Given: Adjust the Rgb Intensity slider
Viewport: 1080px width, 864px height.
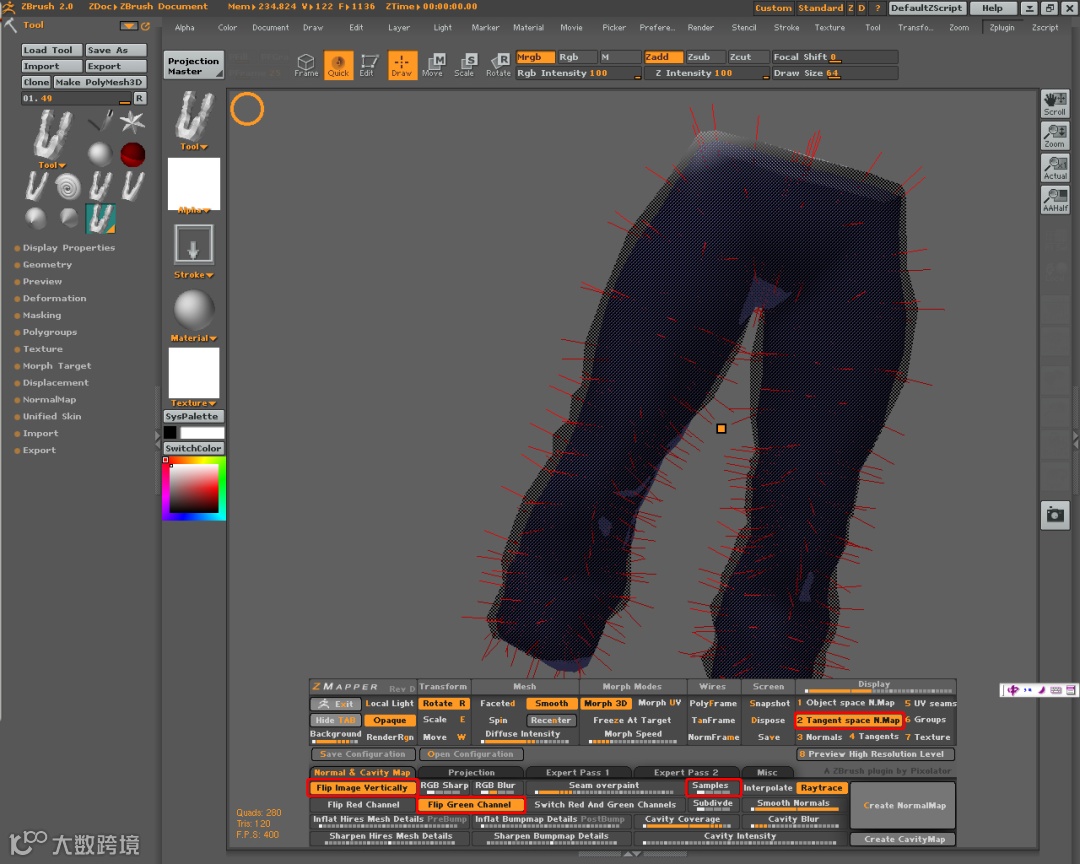Looking at the screenshot, I should coord(579,73).
